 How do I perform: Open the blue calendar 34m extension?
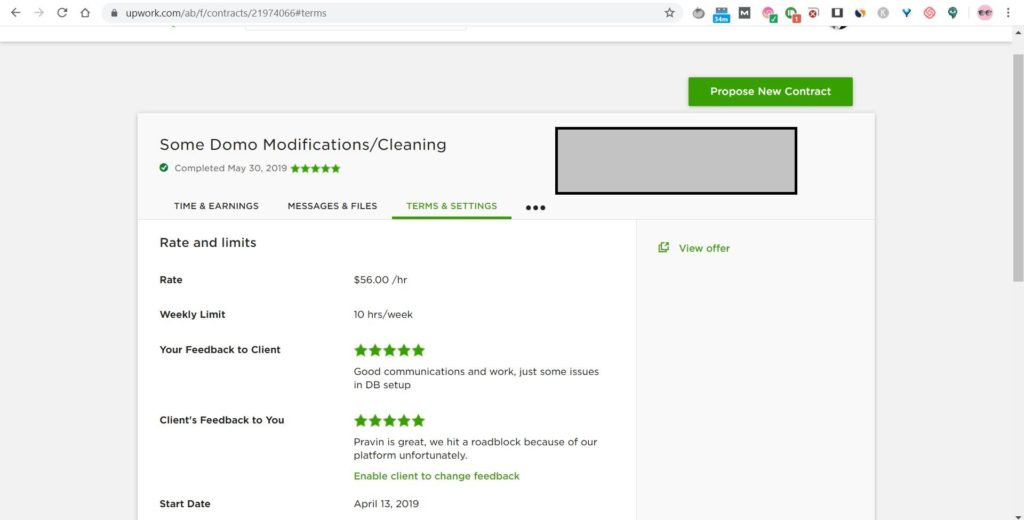tap(721, 14)
